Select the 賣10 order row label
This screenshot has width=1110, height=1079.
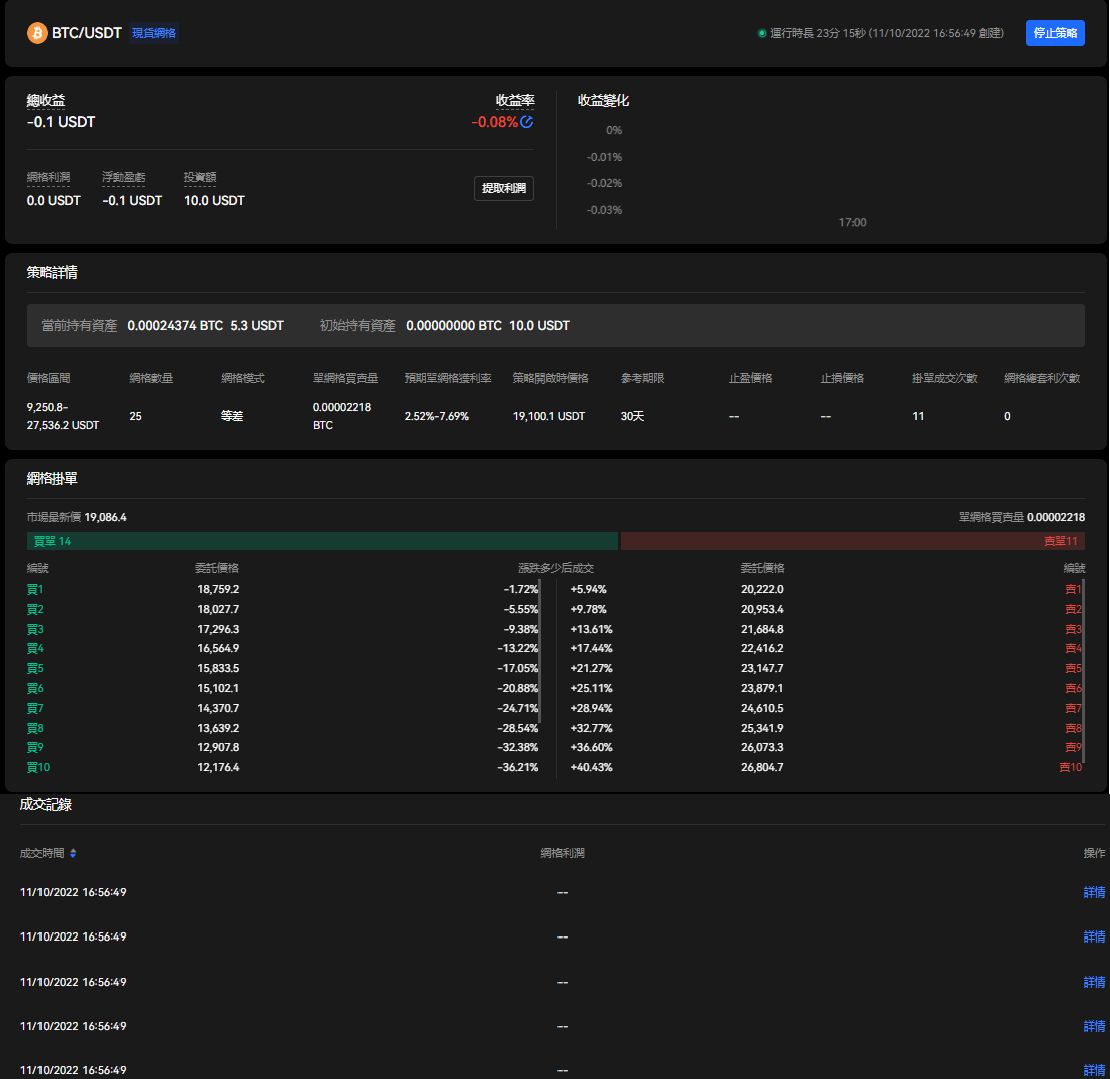(x=1070, y=767)
